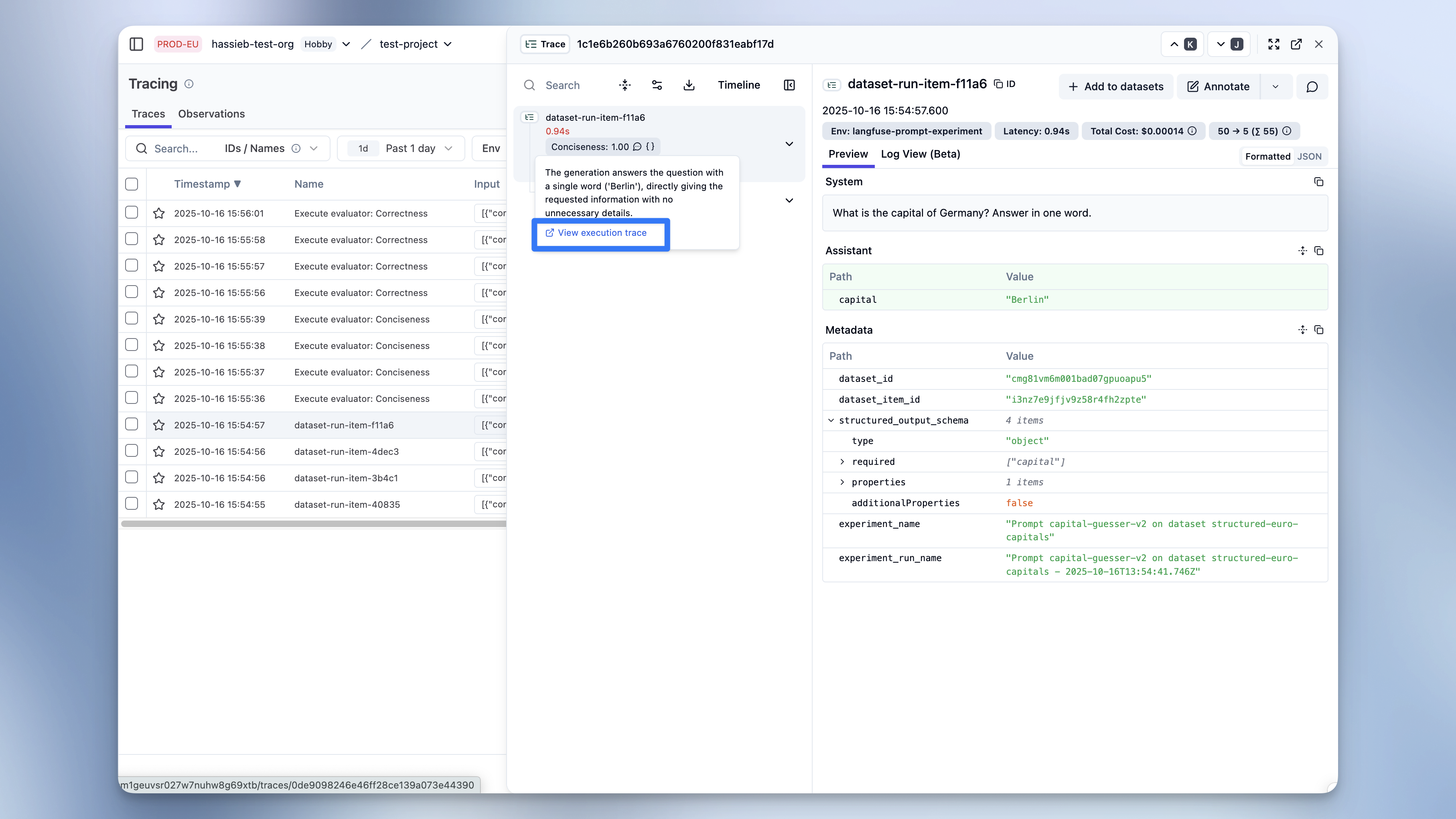Enter fullscreen trace view icon
This screenshot has height=819, width=1456.
[1273, 44]
